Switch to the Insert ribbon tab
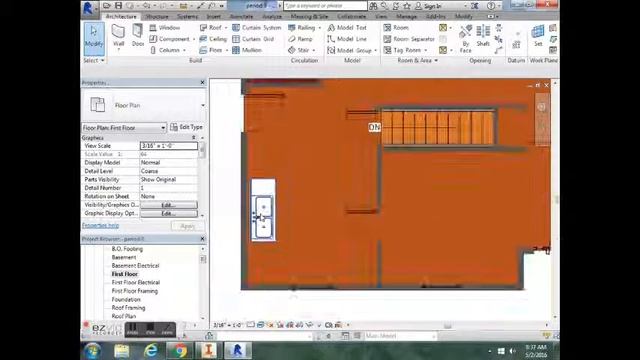Viewport: 640px width, 360px height. point(213,16)
